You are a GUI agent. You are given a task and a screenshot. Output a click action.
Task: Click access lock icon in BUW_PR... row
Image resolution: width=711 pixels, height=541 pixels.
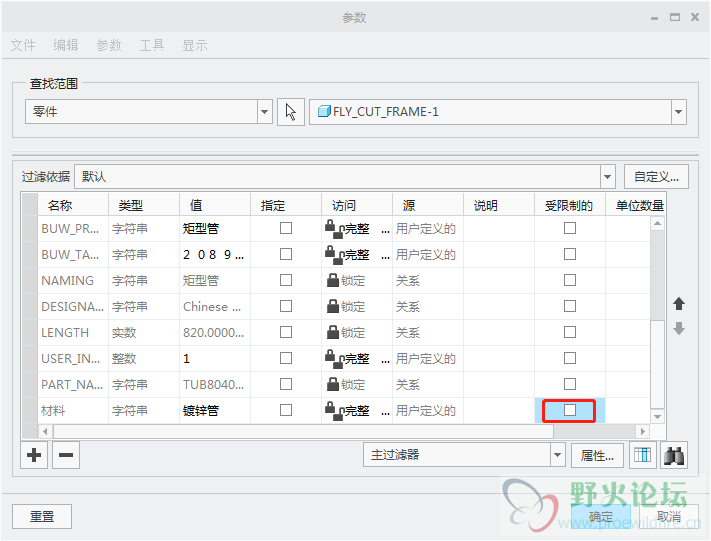[x=335, y=229]
